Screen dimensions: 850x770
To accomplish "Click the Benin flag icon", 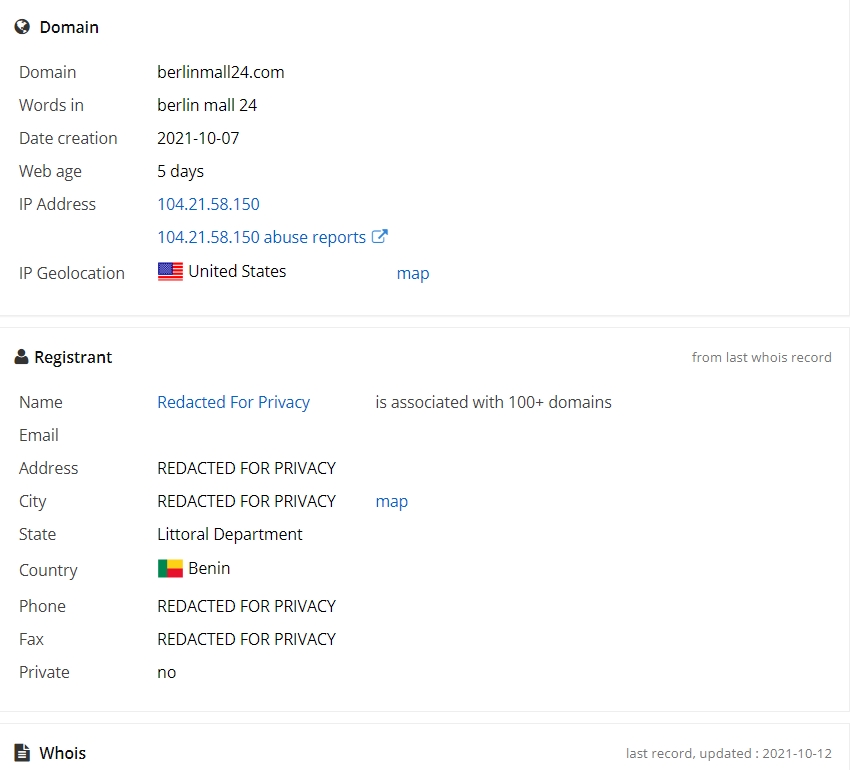I will (x=170, y=568).
